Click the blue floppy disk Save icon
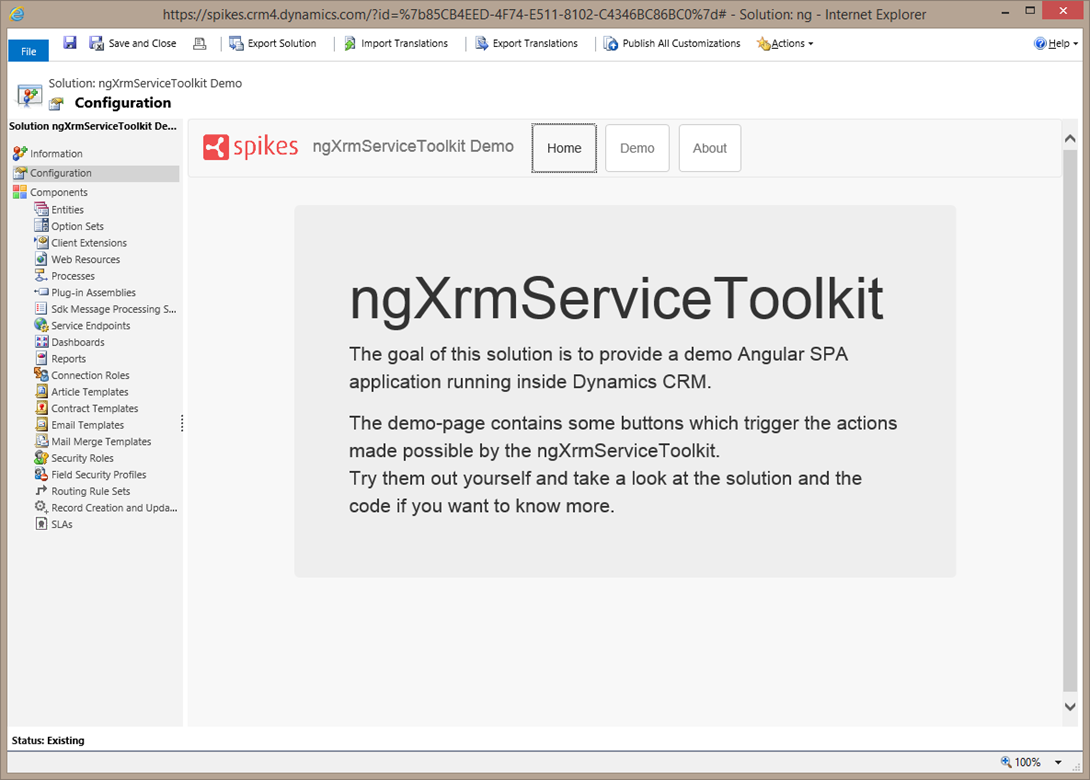1090x780 pixels. tap(70, 43)
